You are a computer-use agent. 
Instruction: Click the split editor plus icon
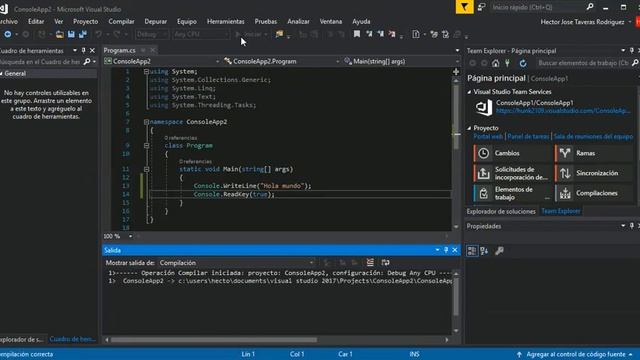click(x=456, y=72)
